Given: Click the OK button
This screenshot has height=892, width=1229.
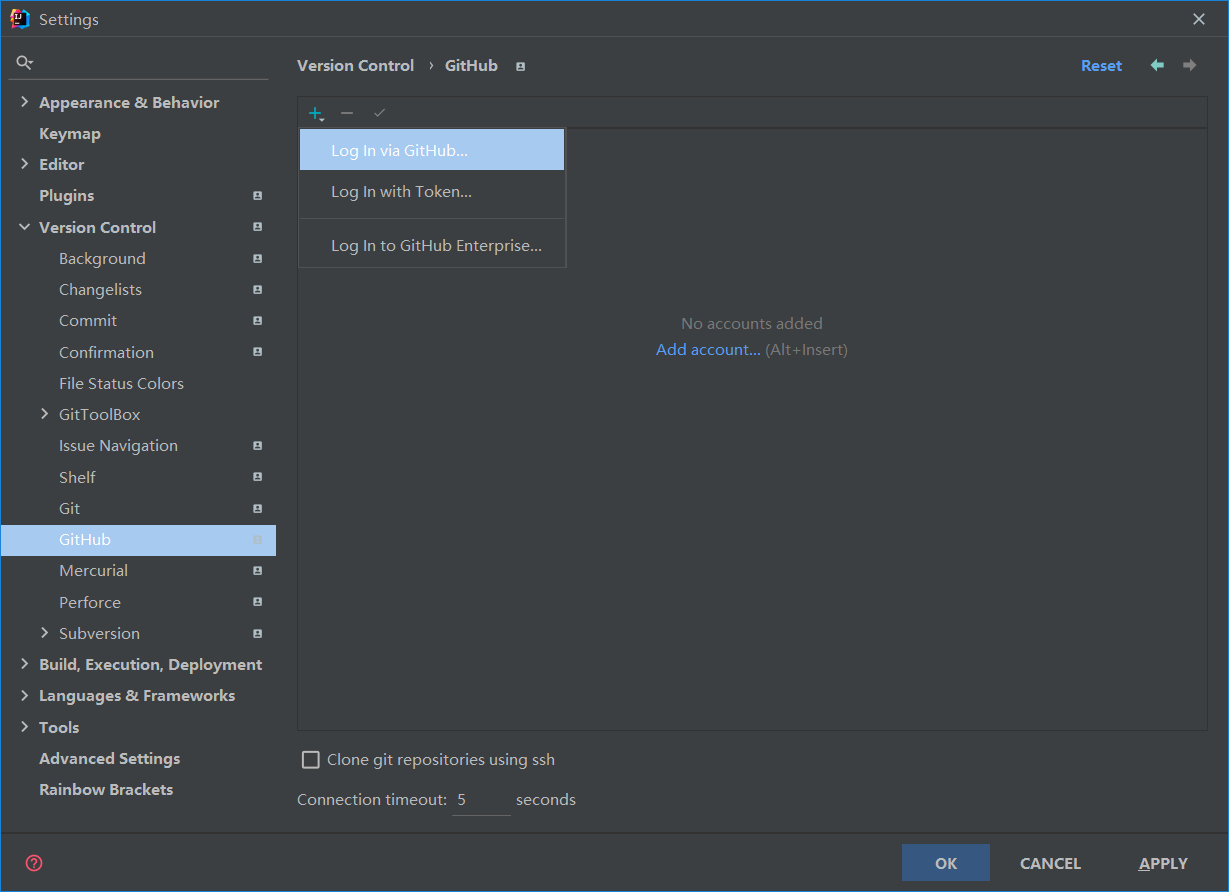Looking at the screenshot, I should (x=946, y=863).
